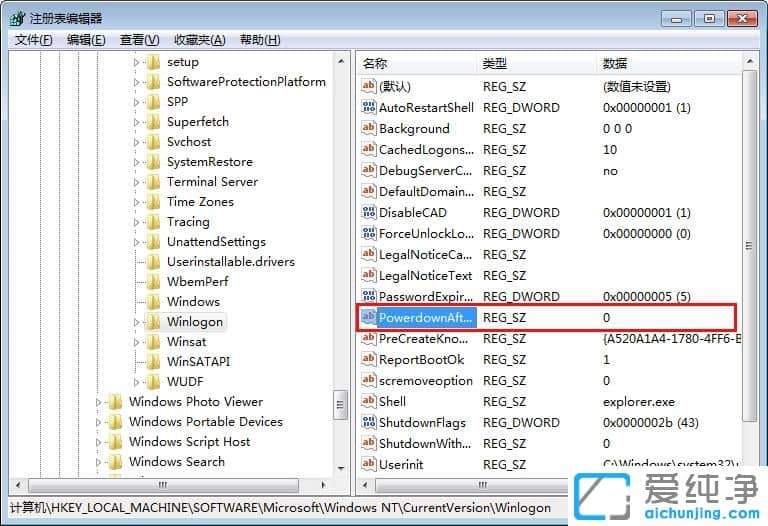The height and width of the screenshot is (526, 768).
Task: Click tree pane scroll up arrow
Action: pos(341,62)
